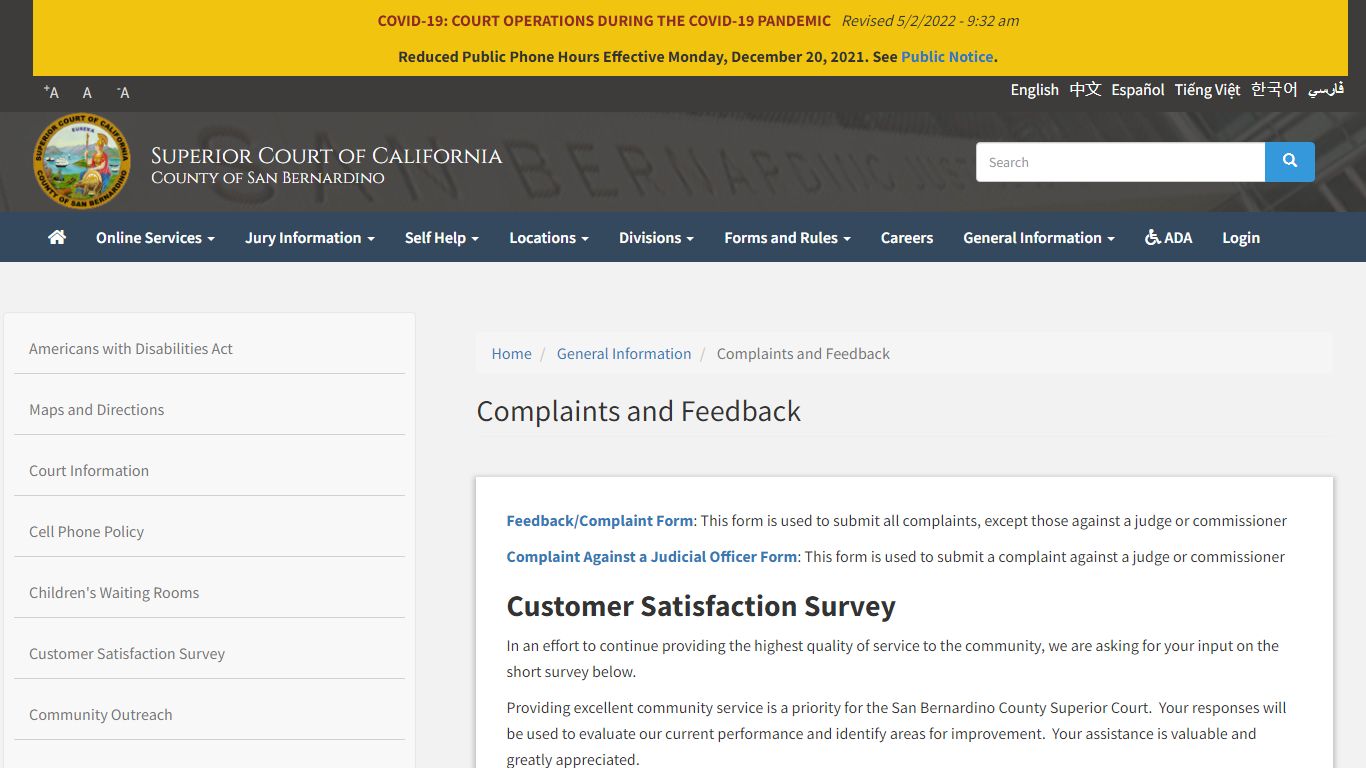Open the ADA wheelchair link
The height and width of the screenshot is (768, 1366).
pyautogui.click(x=1169, y=237)
